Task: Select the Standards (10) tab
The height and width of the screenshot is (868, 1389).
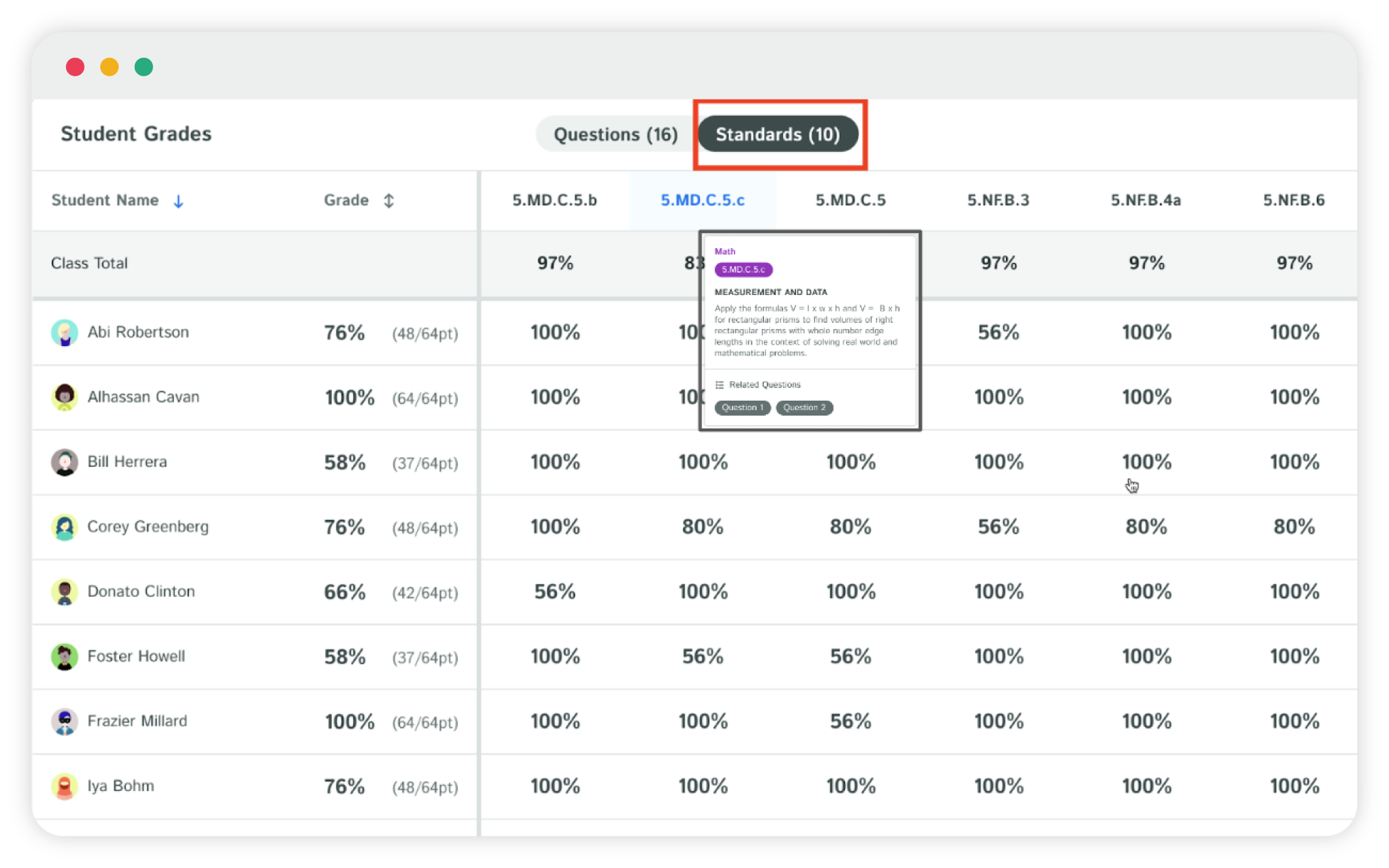Action: click(x=778, y=134)
